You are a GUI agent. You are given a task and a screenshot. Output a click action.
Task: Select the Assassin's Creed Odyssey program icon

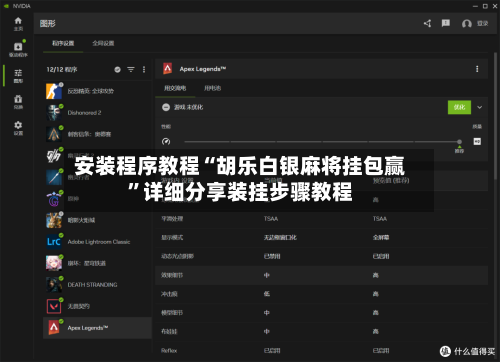point(54,134)
